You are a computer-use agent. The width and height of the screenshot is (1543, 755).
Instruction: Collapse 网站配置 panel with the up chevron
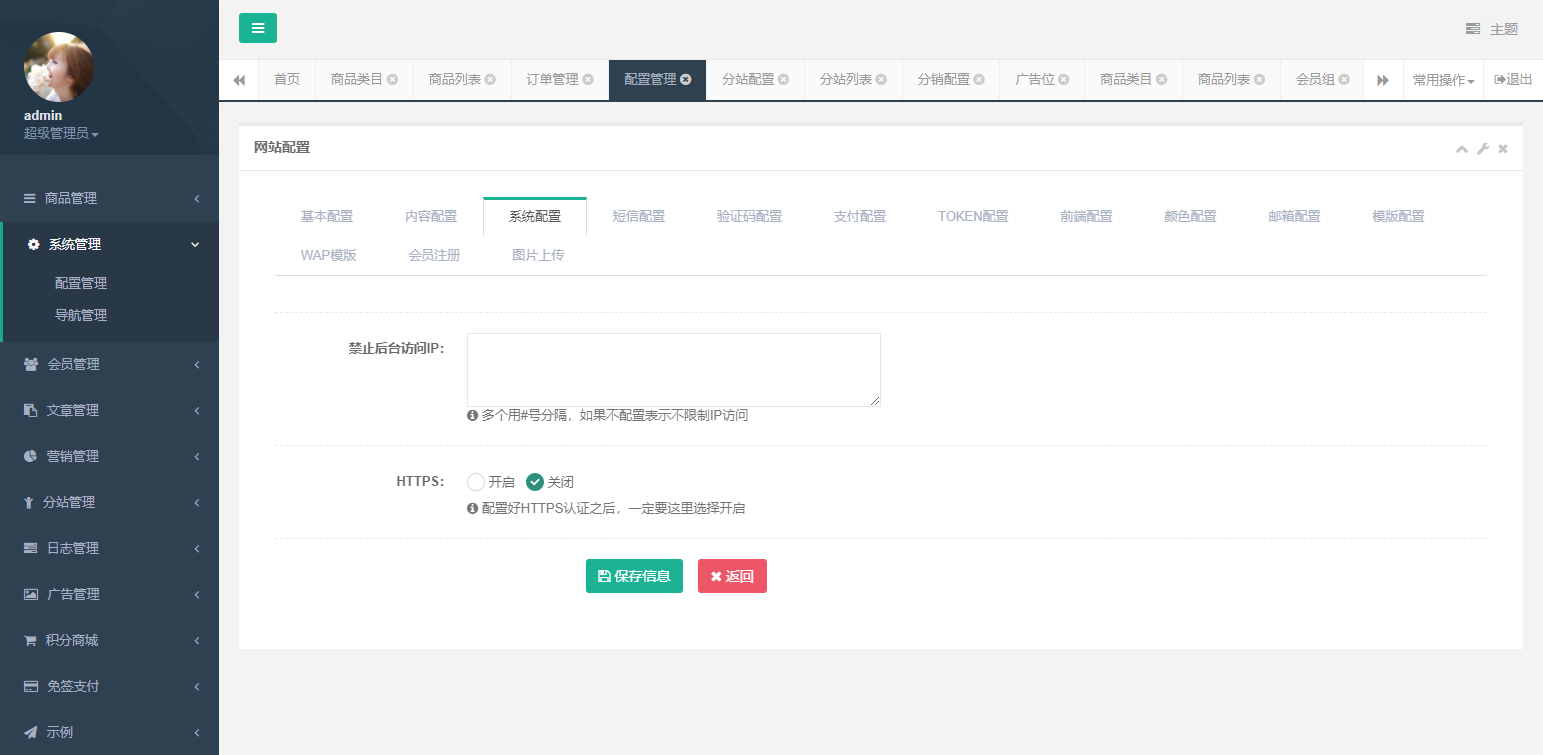pos(1461,149)
